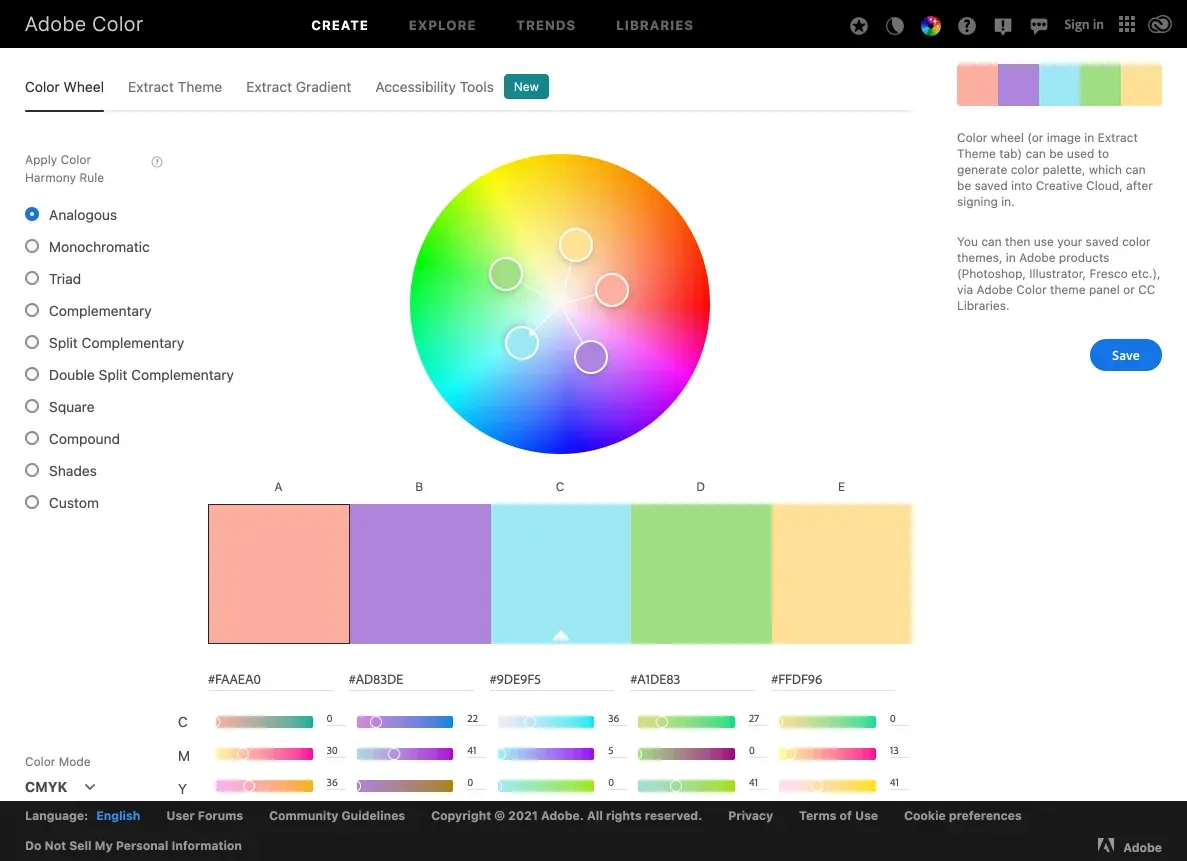Click the feedback announcement icon
1187x861 pixels.
click(1003, 25)
